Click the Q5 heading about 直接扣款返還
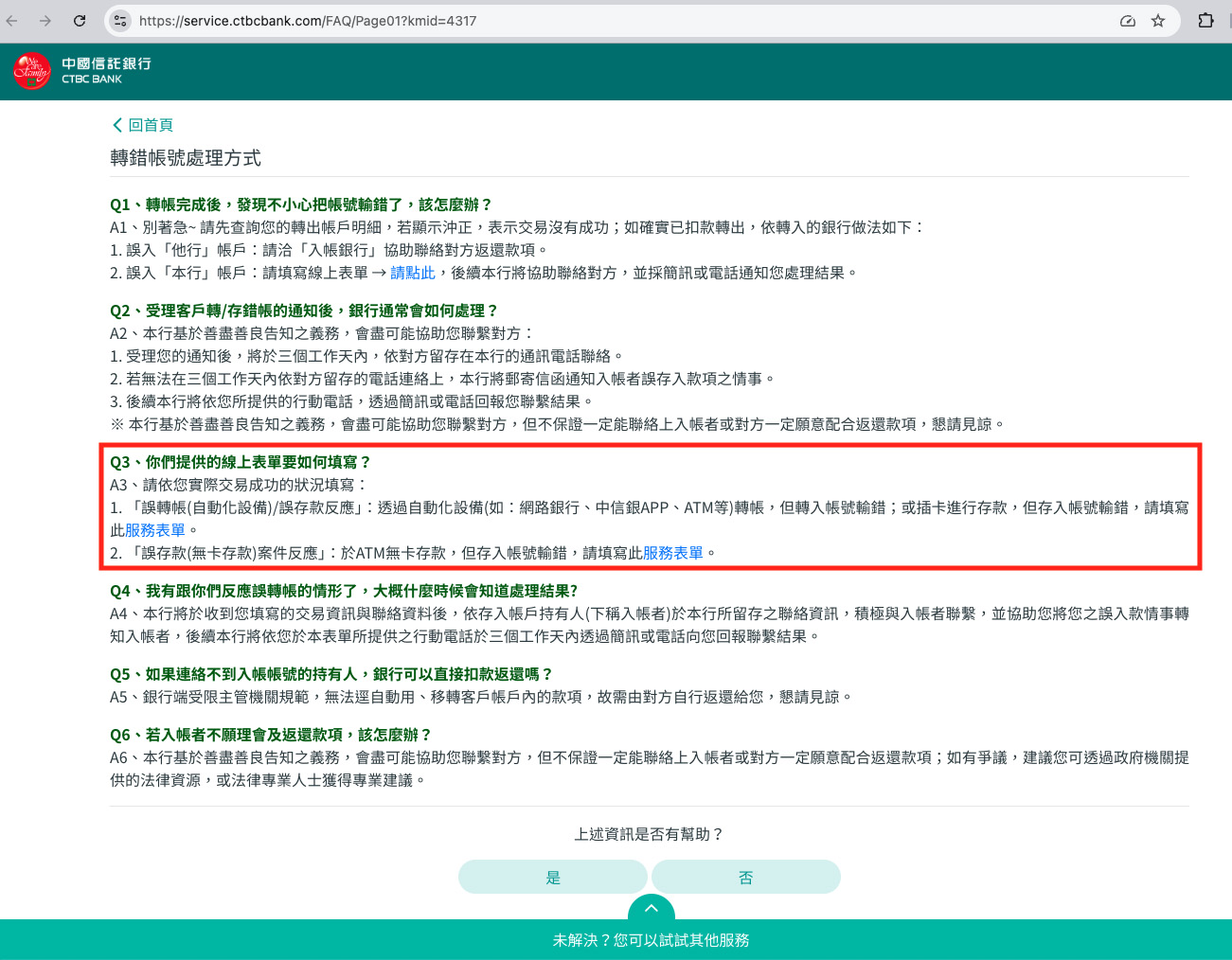The width and height of the screenshot is (1232, 960). [331, 674]
